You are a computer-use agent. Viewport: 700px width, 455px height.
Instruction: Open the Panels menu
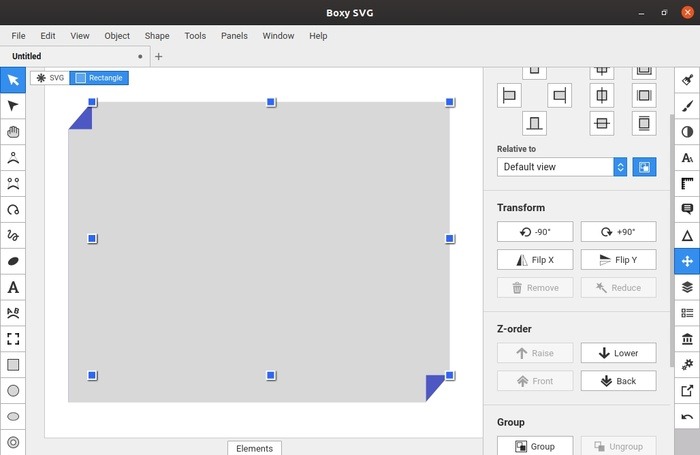tap(234, 36)
